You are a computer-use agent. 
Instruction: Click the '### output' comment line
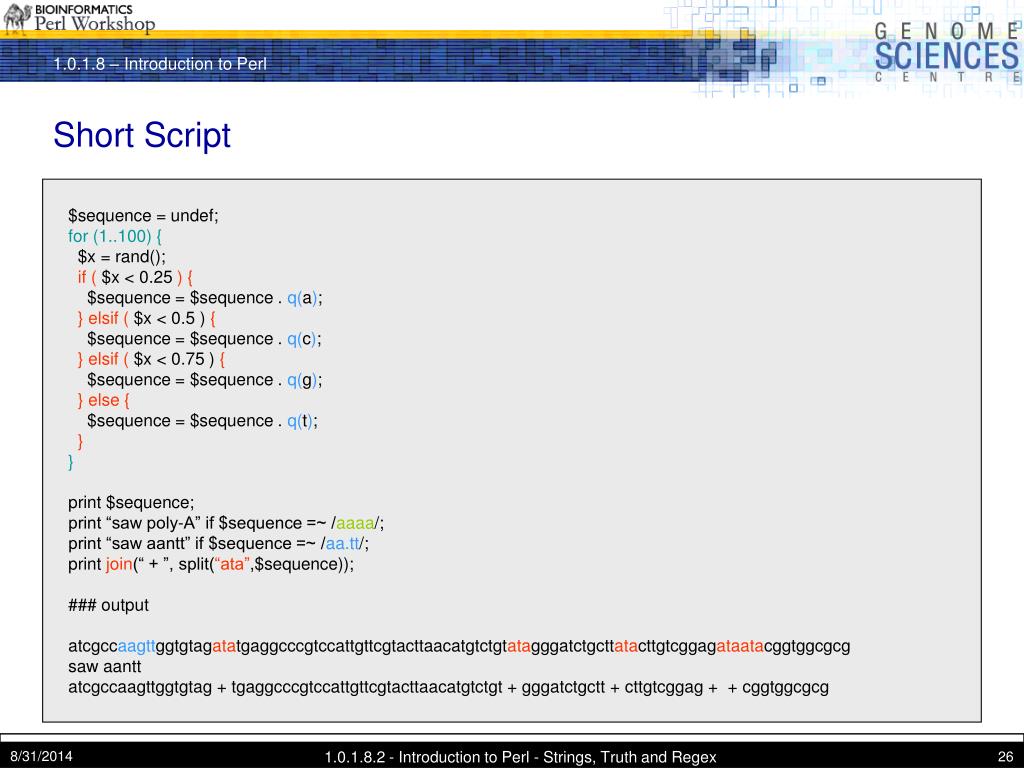[108, 605]
